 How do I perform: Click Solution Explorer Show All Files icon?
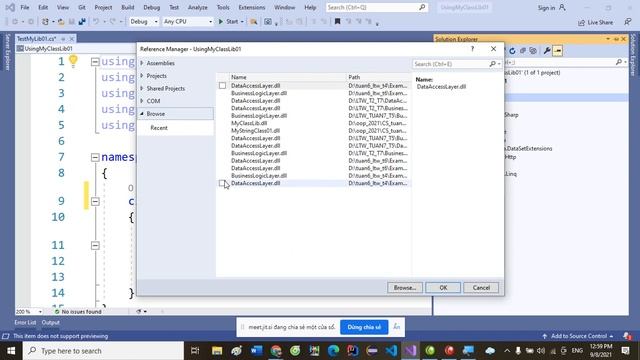533,51
